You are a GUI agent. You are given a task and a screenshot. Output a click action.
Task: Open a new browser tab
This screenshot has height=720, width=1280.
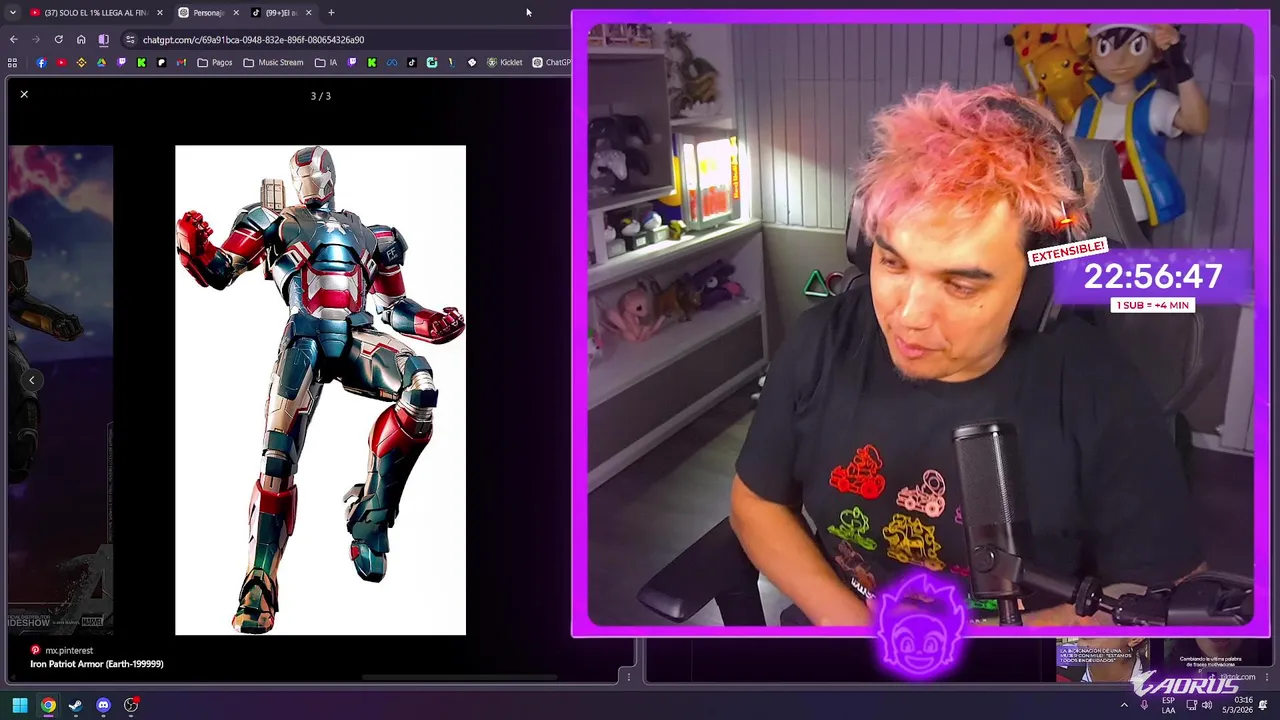(x=331, y=12)
